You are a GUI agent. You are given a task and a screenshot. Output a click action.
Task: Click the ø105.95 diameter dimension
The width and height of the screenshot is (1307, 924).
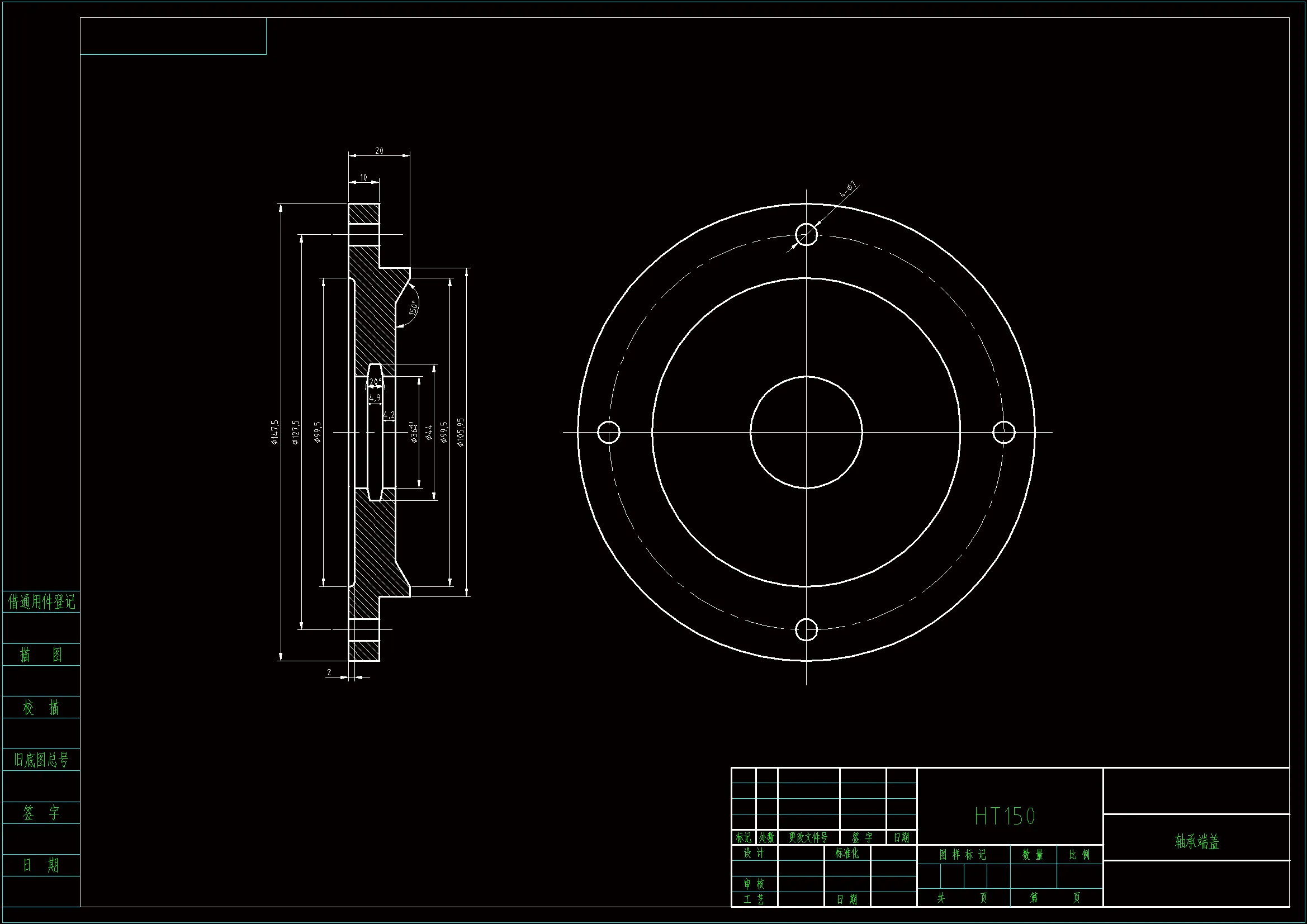tap(461, 432)
